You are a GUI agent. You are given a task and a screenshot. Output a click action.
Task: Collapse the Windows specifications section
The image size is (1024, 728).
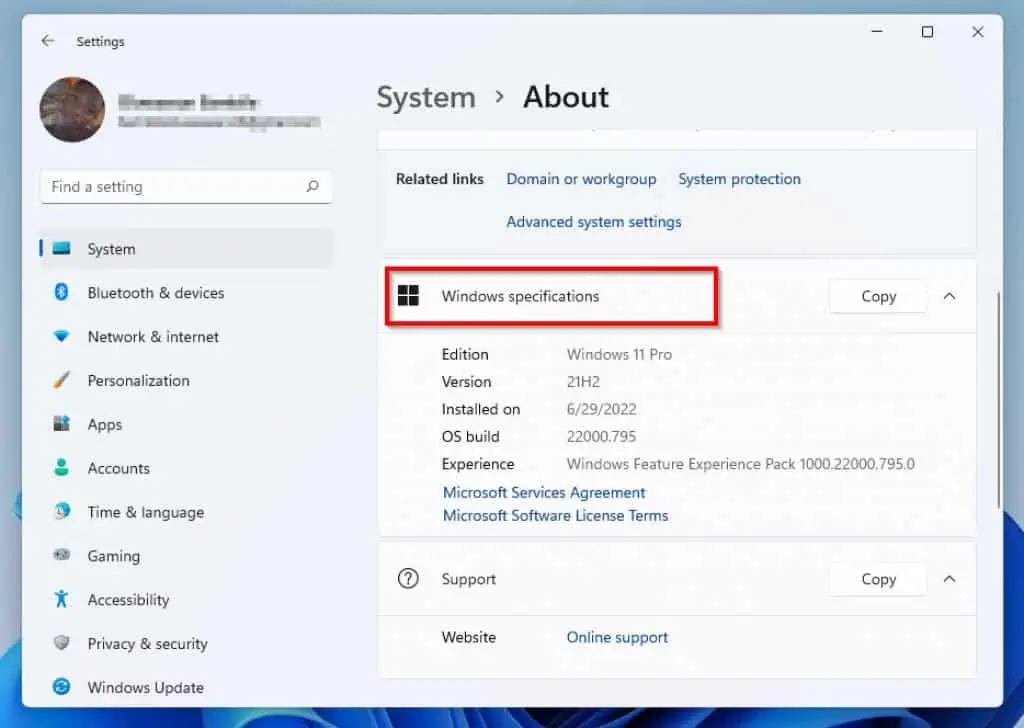coord(950,296)
